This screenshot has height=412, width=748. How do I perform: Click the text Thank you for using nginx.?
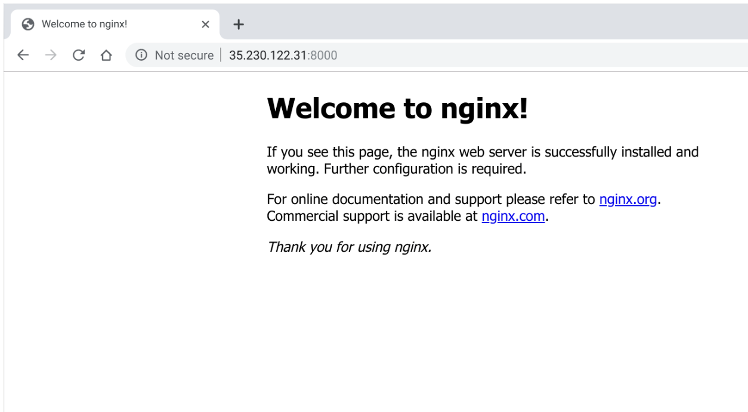coord(349,247)
